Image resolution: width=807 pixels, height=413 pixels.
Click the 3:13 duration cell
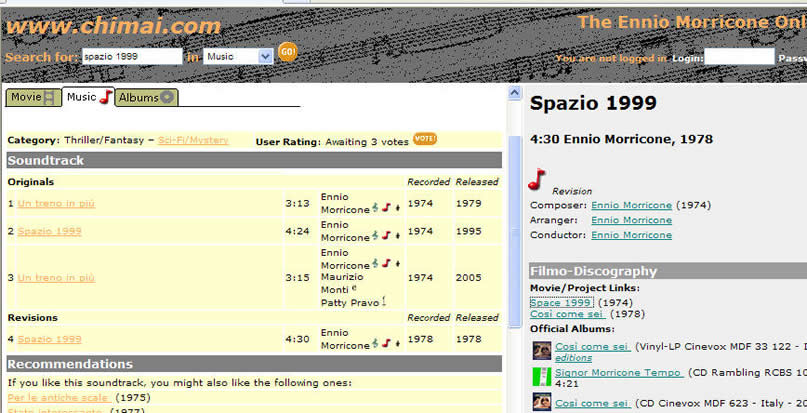point(297,203)
